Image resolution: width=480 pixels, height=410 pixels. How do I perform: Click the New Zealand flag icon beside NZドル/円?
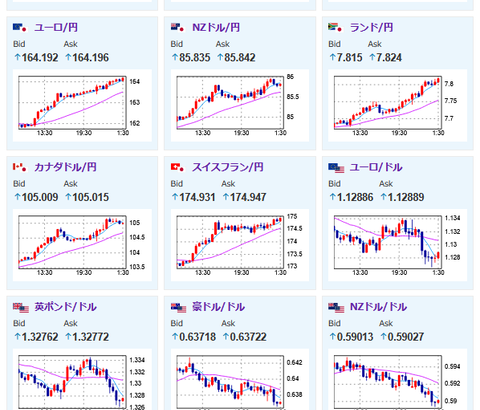(177, 27)
